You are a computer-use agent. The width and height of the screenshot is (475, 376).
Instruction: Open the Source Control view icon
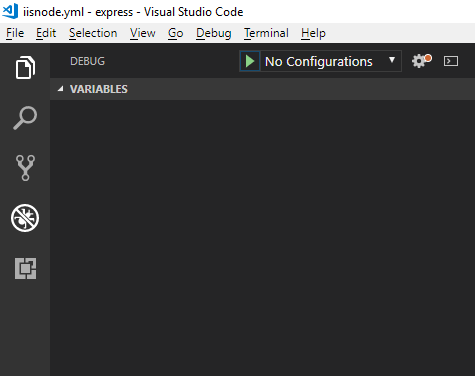point(25,168)
